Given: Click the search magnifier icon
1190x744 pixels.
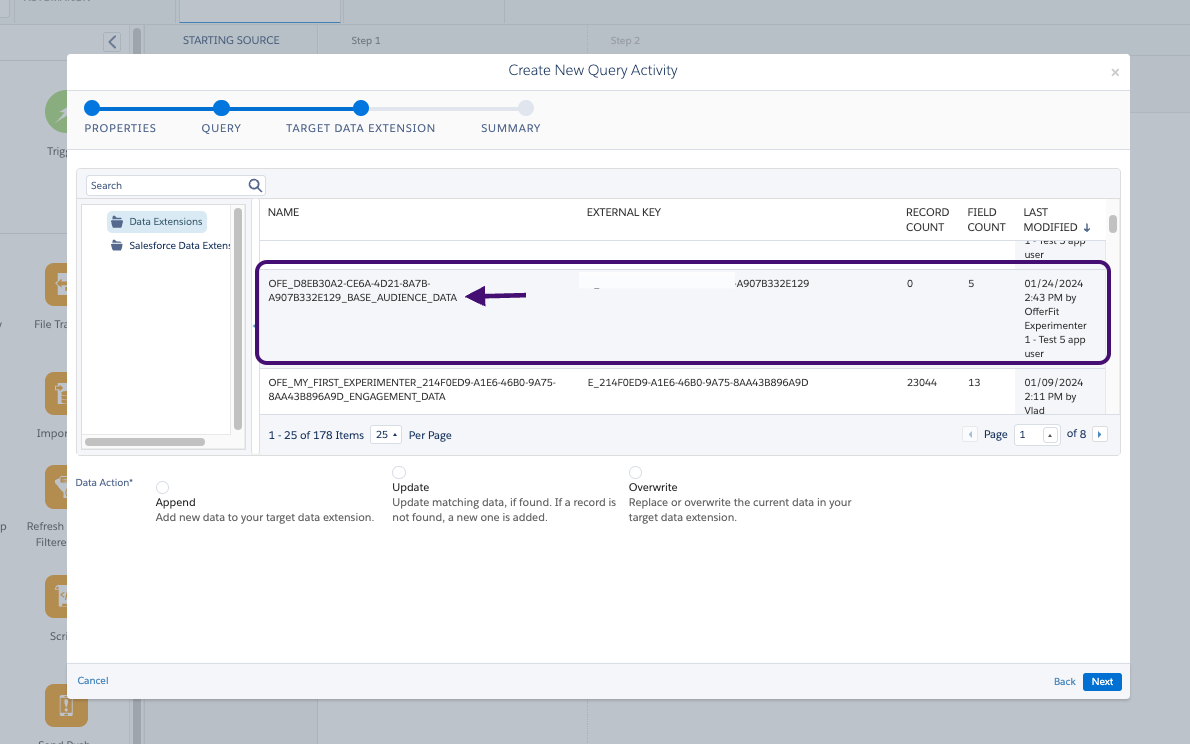Looking at the screenshot, I should pos(255,185).
